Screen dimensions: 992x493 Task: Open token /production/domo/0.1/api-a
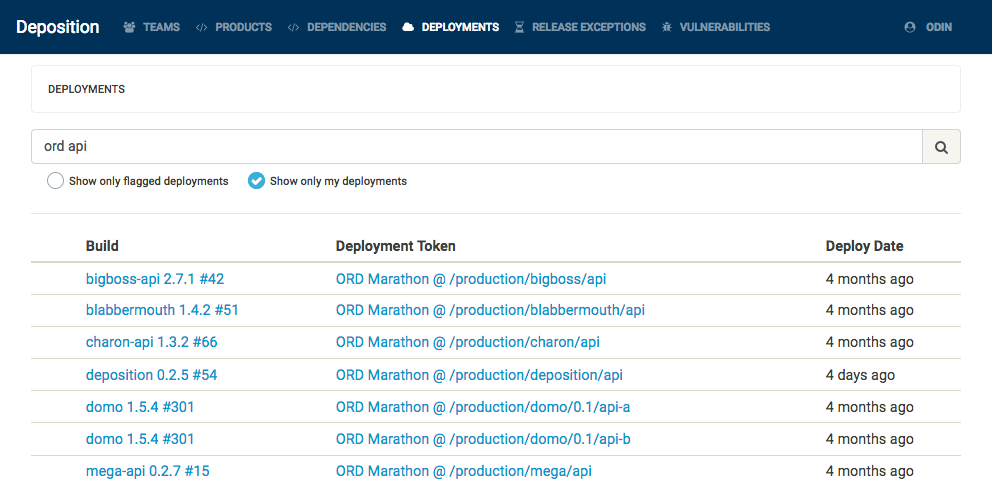point(483,407)
